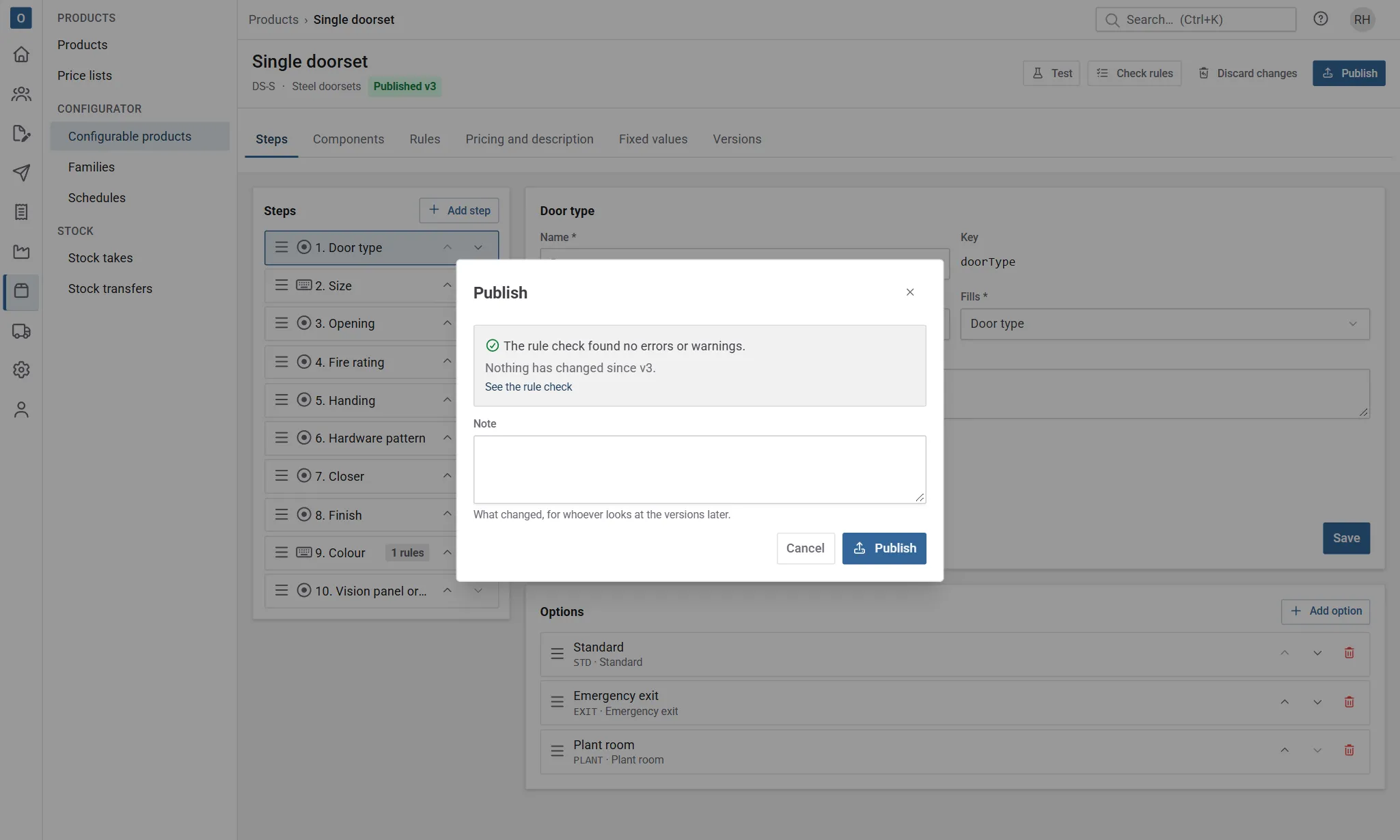1400x840 pixels.
Task: Grab the drag handle of the Standard option
Action: tap(557, 654)
